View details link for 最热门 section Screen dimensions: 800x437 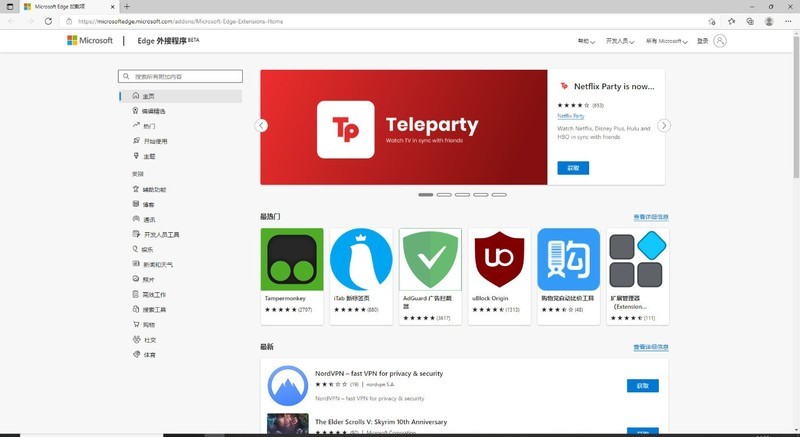pos(651,217)
